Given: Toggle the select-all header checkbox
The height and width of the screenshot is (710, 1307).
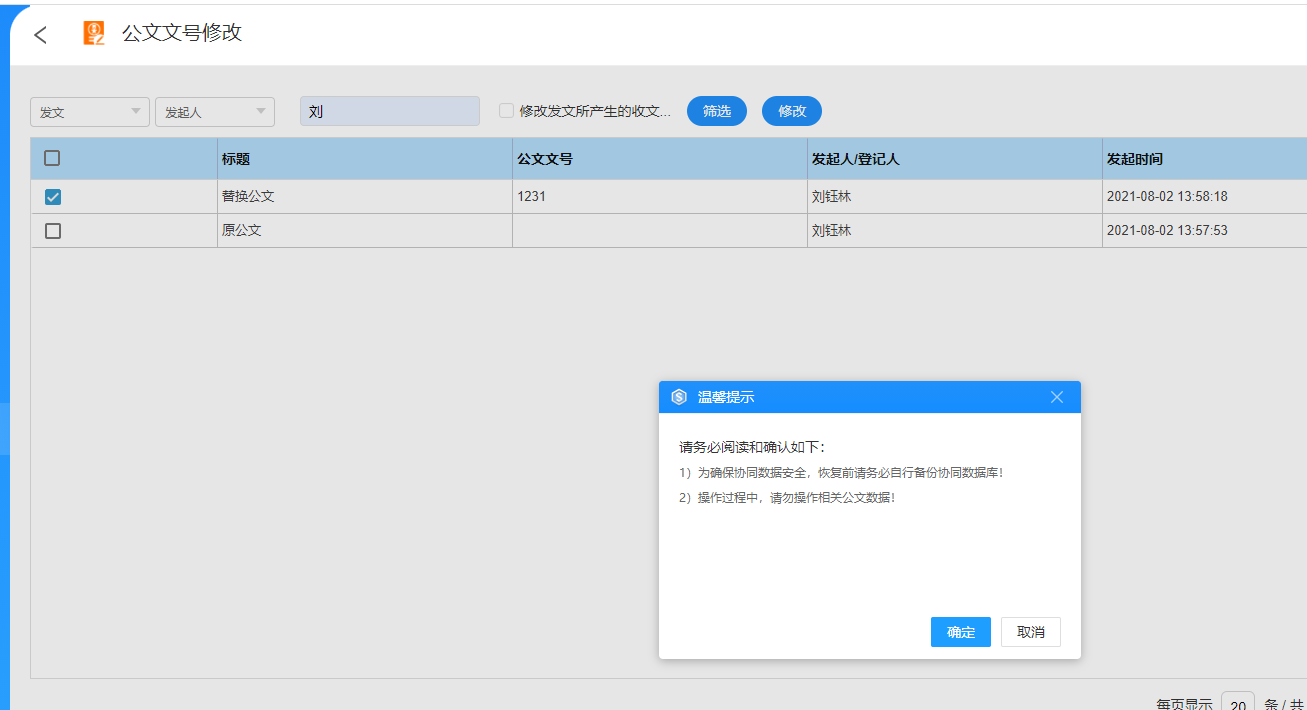Looking at the screenshot, I should pyautogui.click(x=53, y=158).
